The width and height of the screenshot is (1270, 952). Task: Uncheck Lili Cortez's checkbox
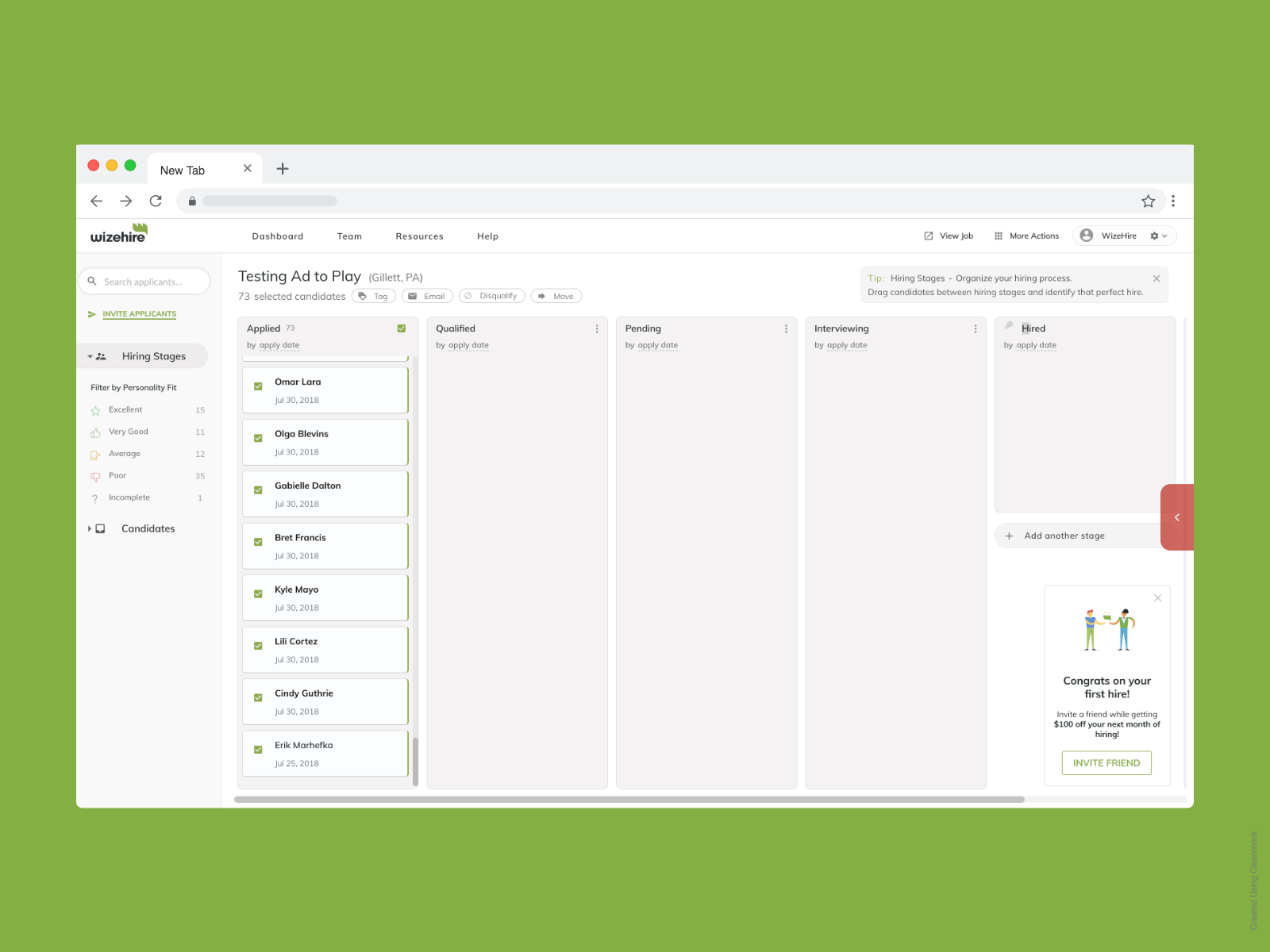pyautogui.click(x=258, y=646)
